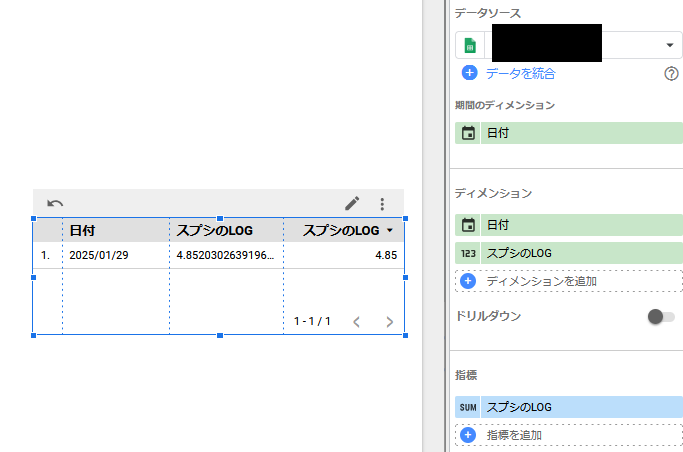Click 指標を追加 button
683x452 pixels.
pyautogui.click(x=514, y=435)
